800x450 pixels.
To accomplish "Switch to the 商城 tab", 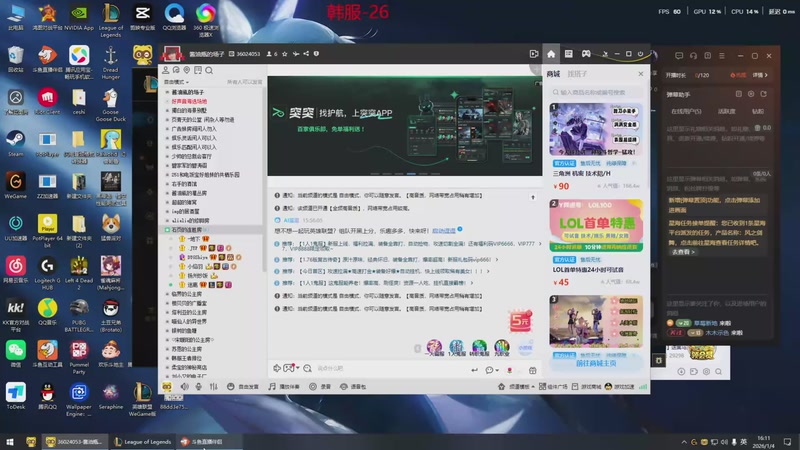I will coord(553,74).
